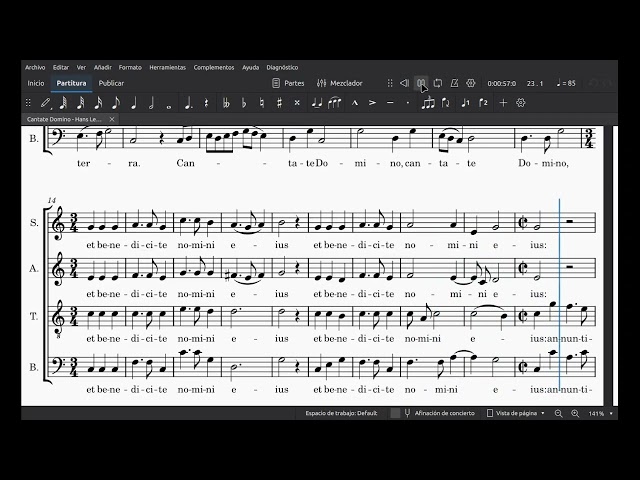
Task: Select the 16th note duration
Action: coord(98,103)
